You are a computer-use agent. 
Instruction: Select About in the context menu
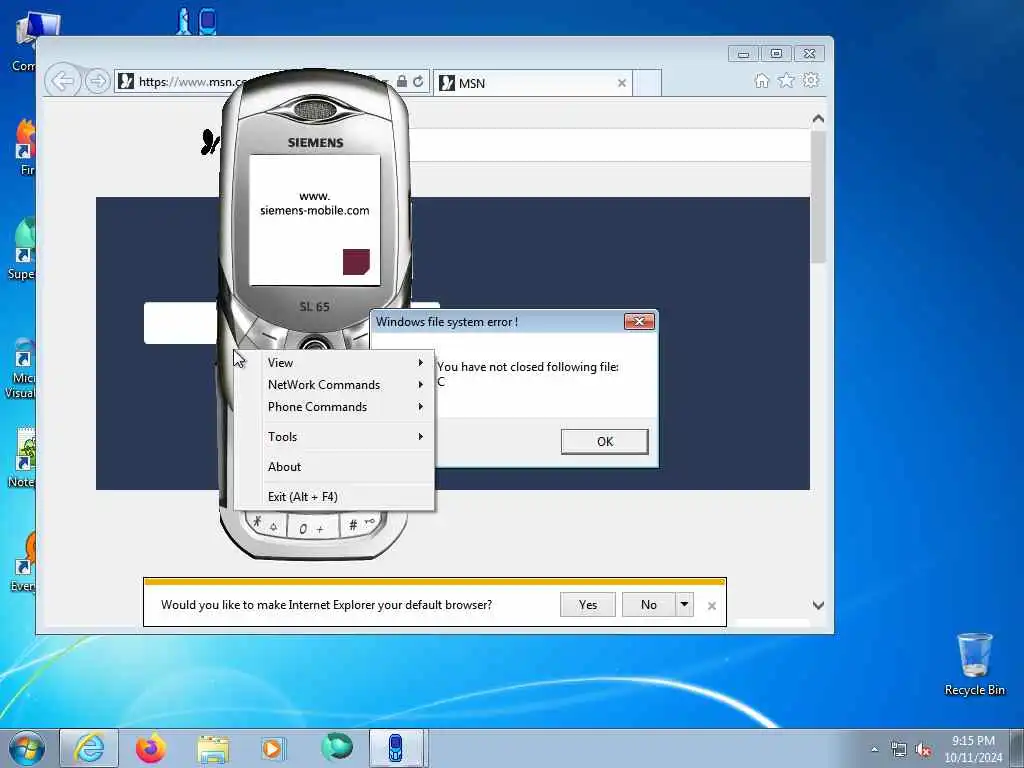[334, 466]
